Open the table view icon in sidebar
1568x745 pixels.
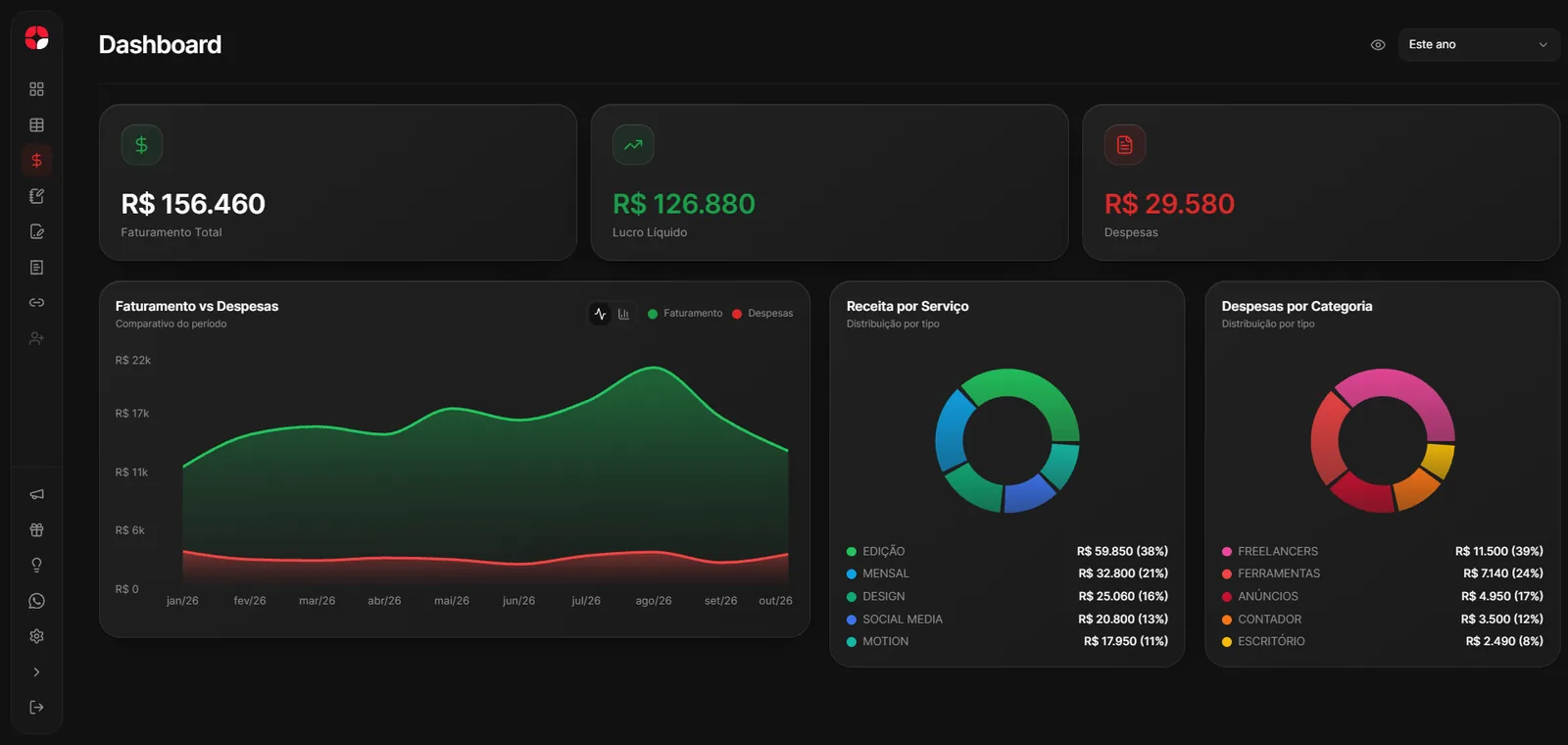point(36,124)
